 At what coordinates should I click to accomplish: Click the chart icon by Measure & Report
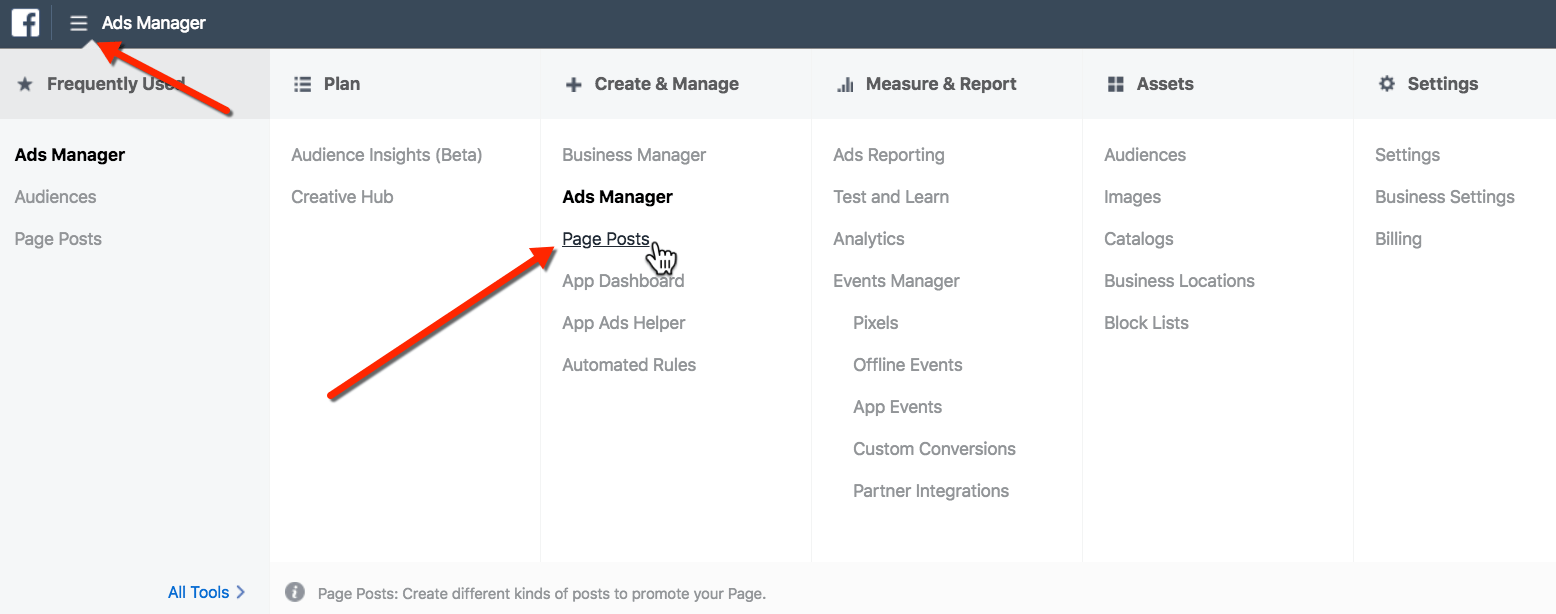pos(843,84)
